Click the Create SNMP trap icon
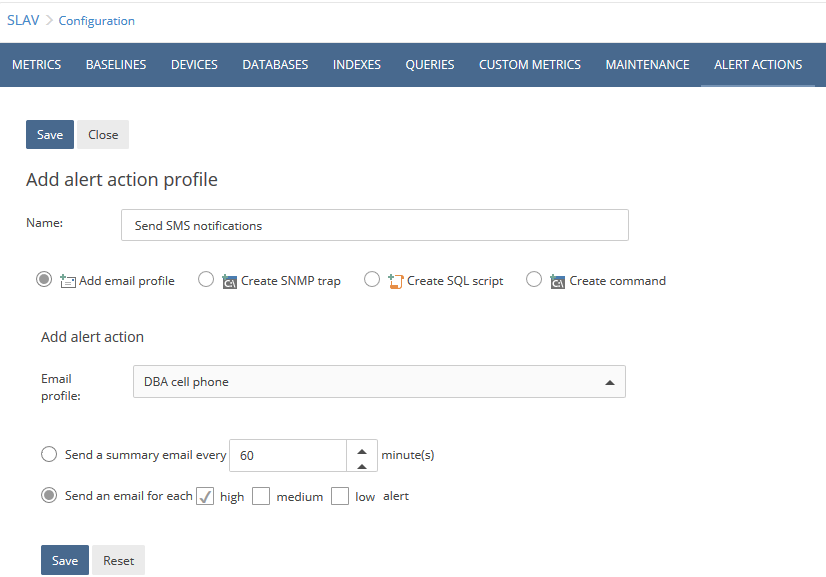This screenshot has height=577, width=826. [229, 281]
